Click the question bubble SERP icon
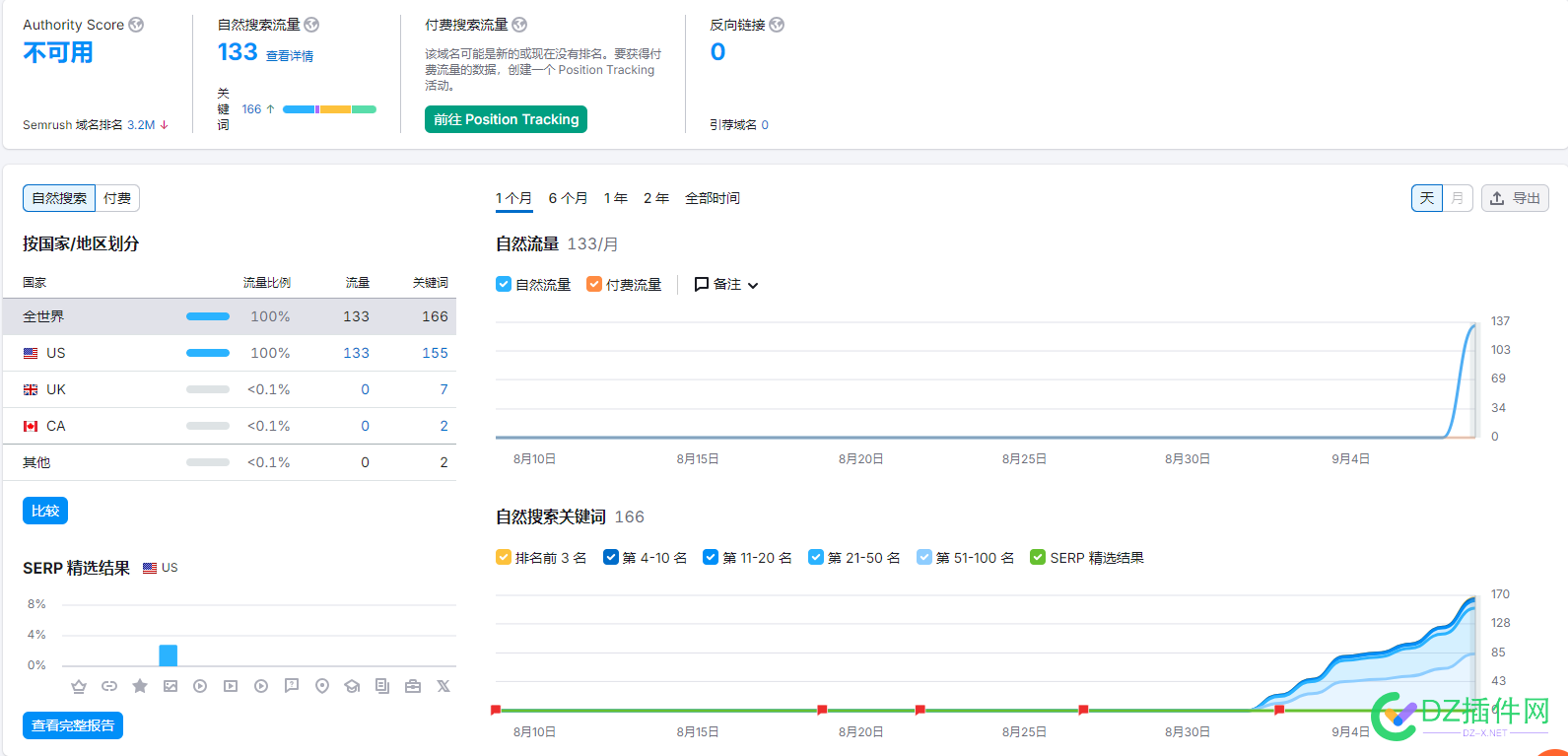1568x756 pixels. pos(292,686)
